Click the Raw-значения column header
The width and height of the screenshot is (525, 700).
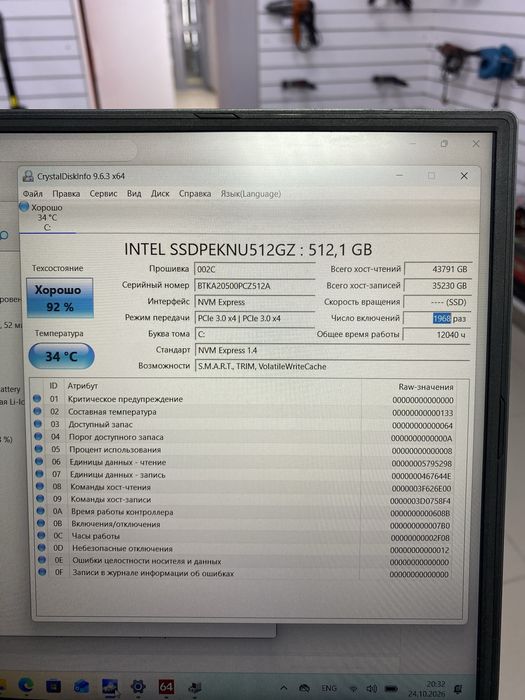426,387
